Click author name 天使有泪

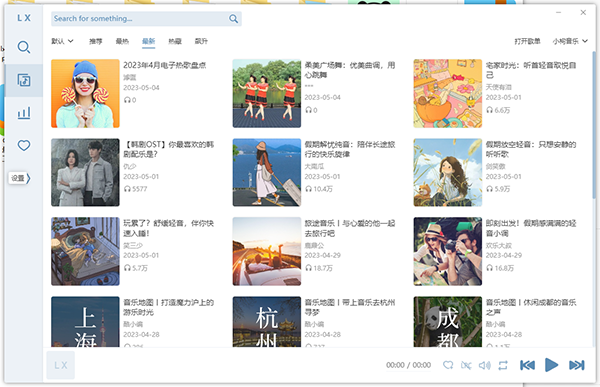point(499,87)
